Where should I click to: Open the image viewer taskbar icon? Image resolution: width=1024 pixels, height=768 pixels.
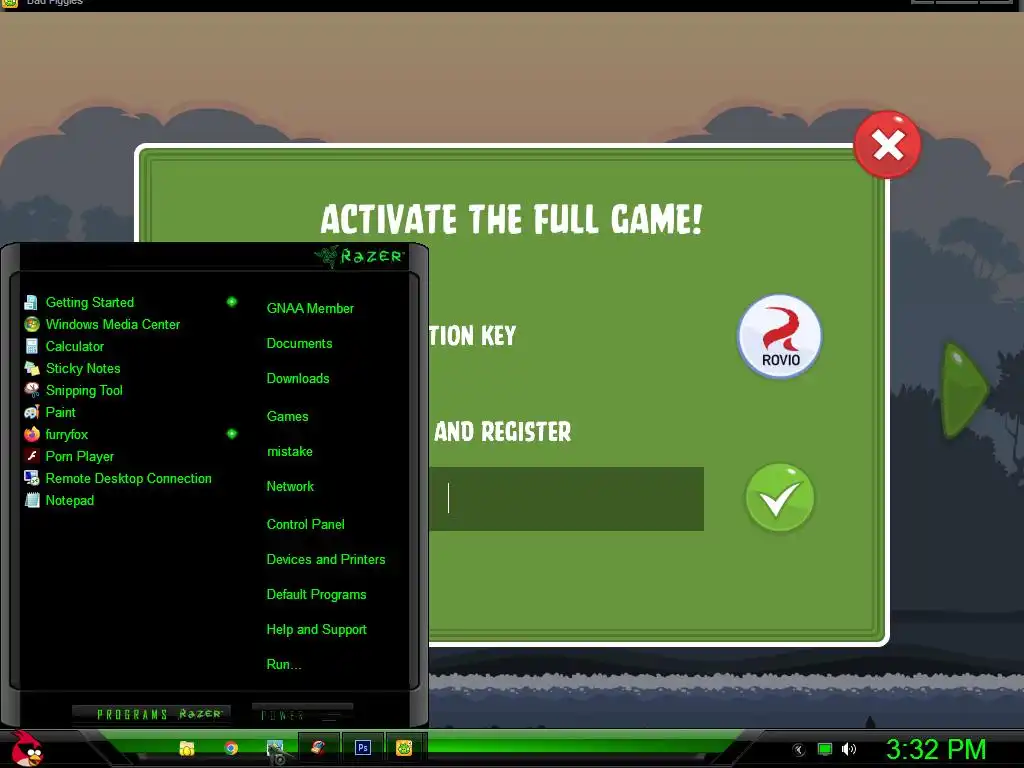pos(275,748)
